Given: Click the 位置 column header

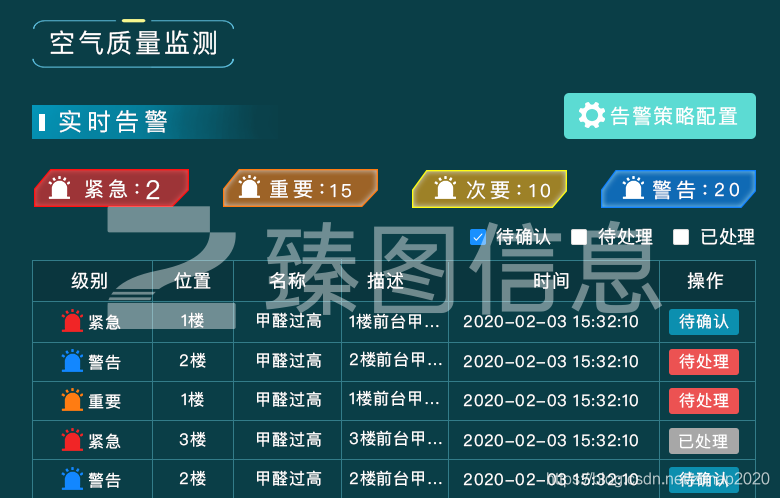Looking at the screenshot, I should 193,281.
